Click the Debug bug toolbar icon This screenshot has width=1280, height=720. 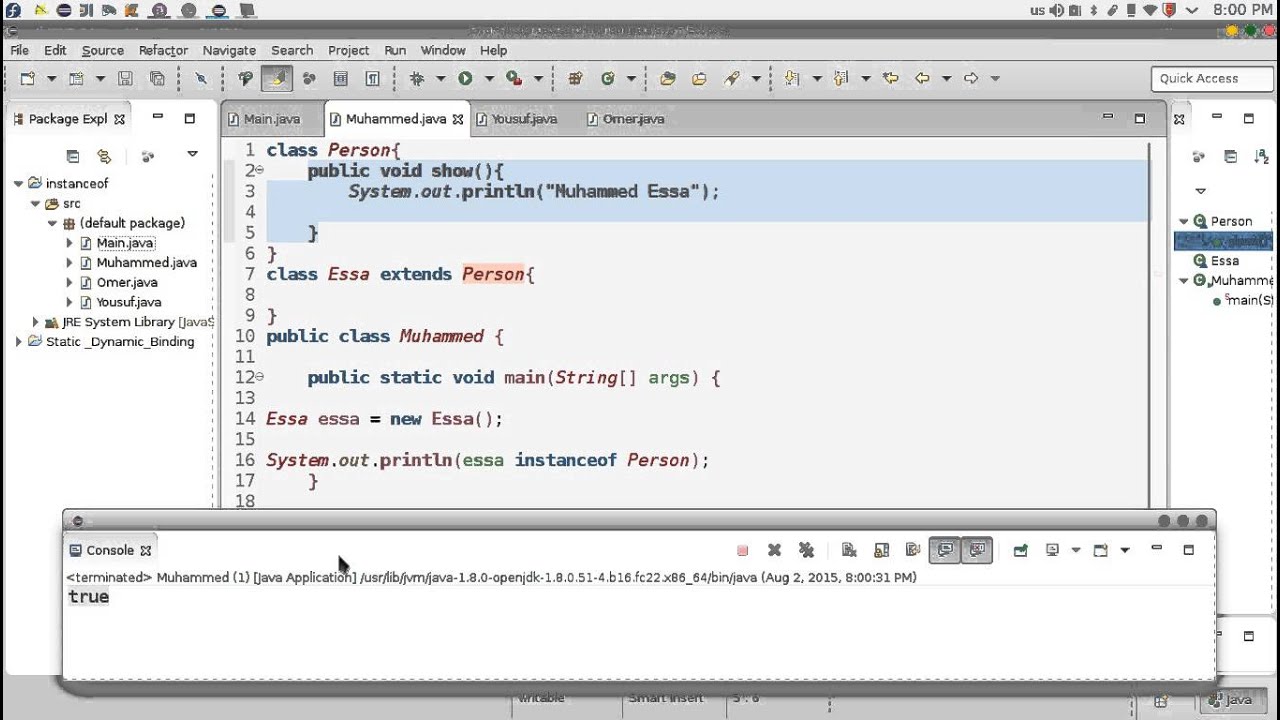(417, 78)
